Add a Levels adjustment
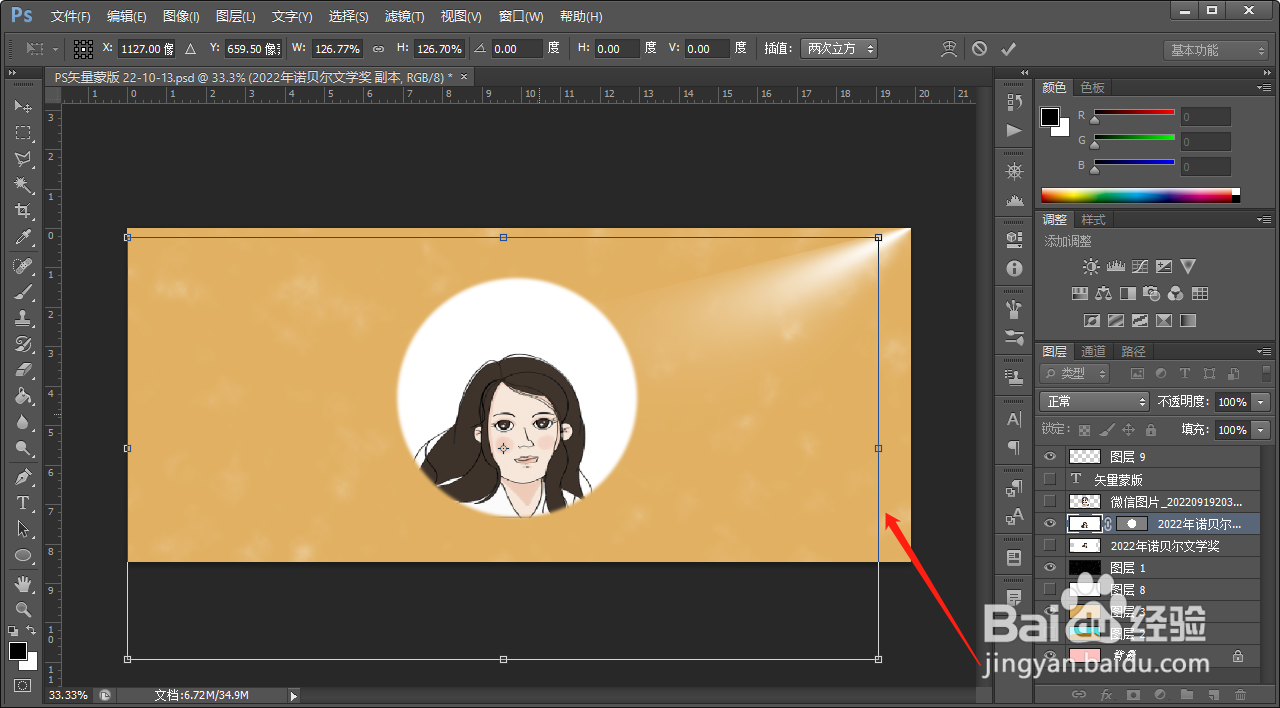 1115,267
